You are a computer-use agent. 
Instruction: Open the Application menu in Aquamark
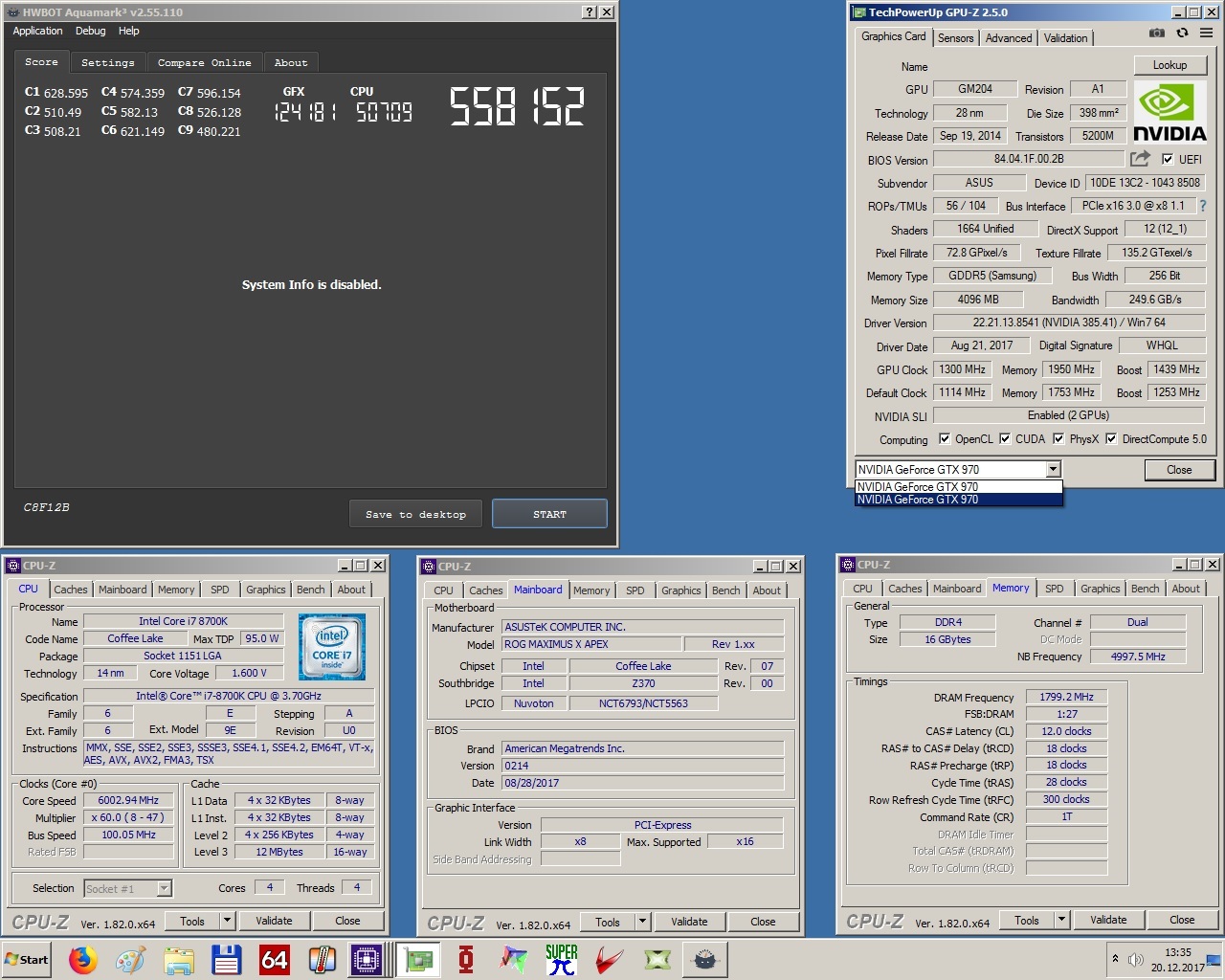37,31
